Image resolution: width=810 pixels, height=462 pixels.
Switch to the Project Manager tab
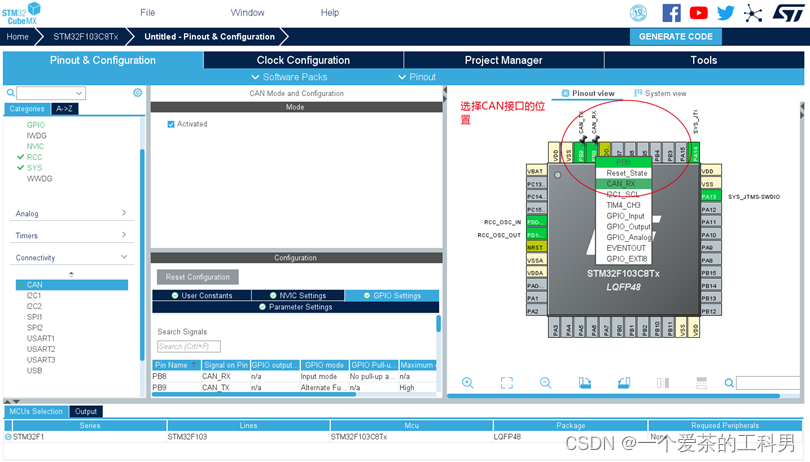(x=504, y=60)
